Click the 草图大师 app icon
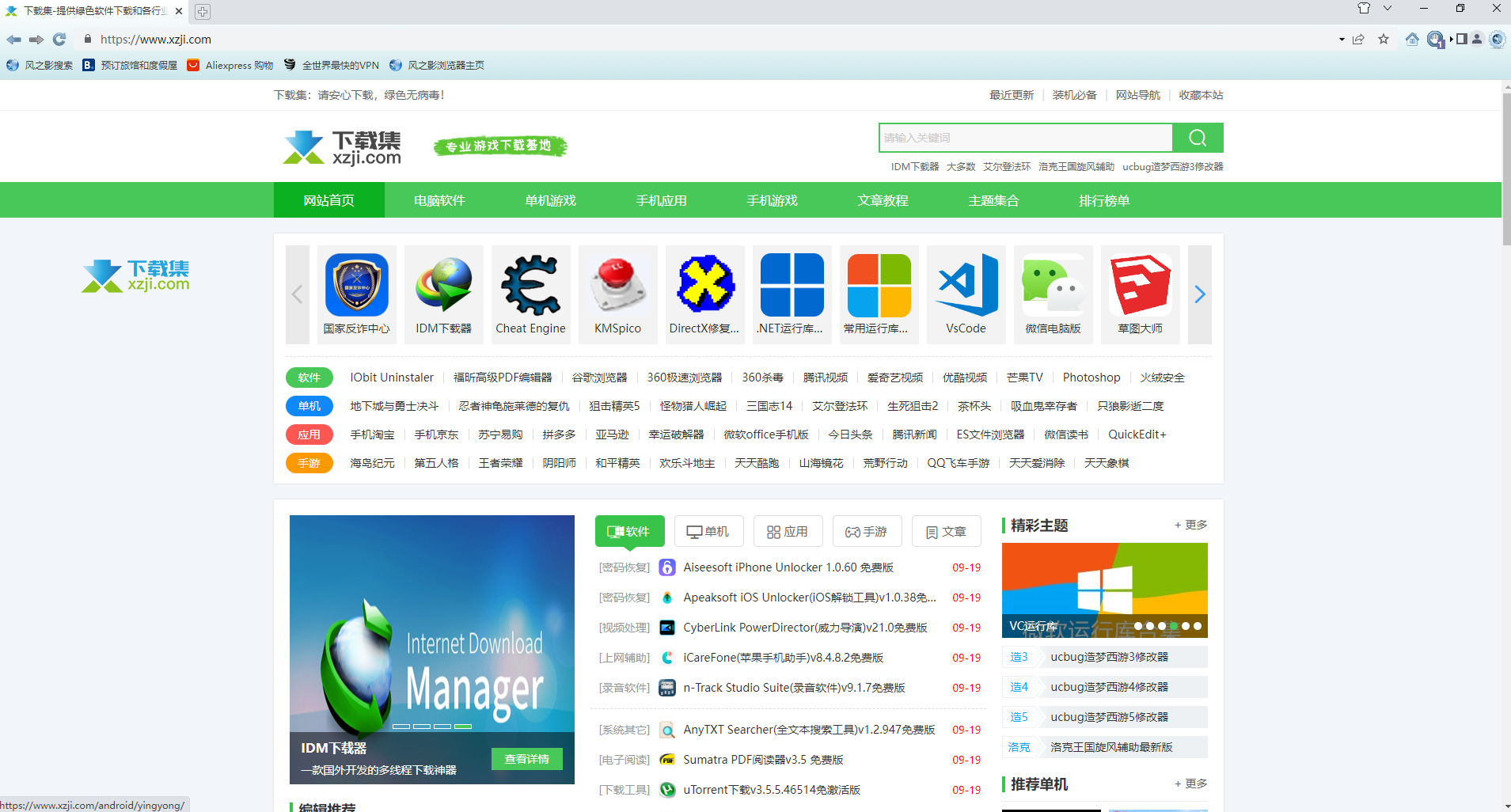 (1141, 285)
